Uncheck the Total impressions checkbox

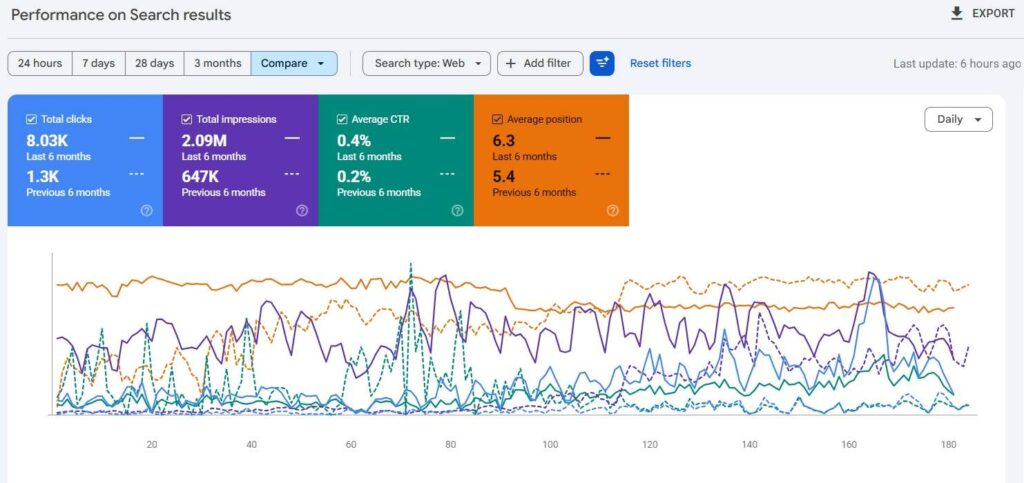coord(186,119)
